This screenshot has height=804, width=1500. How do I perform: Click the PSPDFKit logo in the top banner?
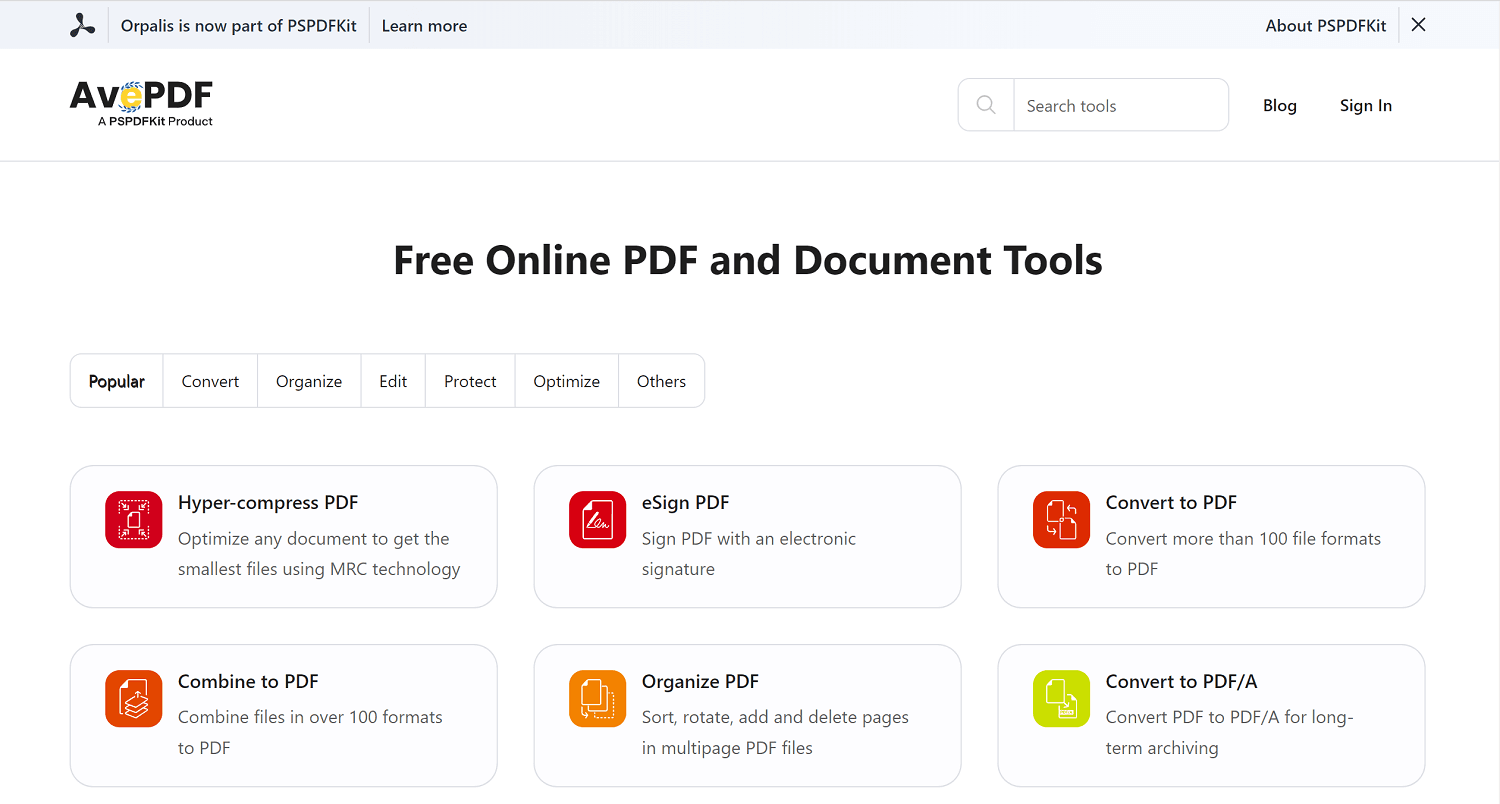pyautogui.click(x=82, y=24)
